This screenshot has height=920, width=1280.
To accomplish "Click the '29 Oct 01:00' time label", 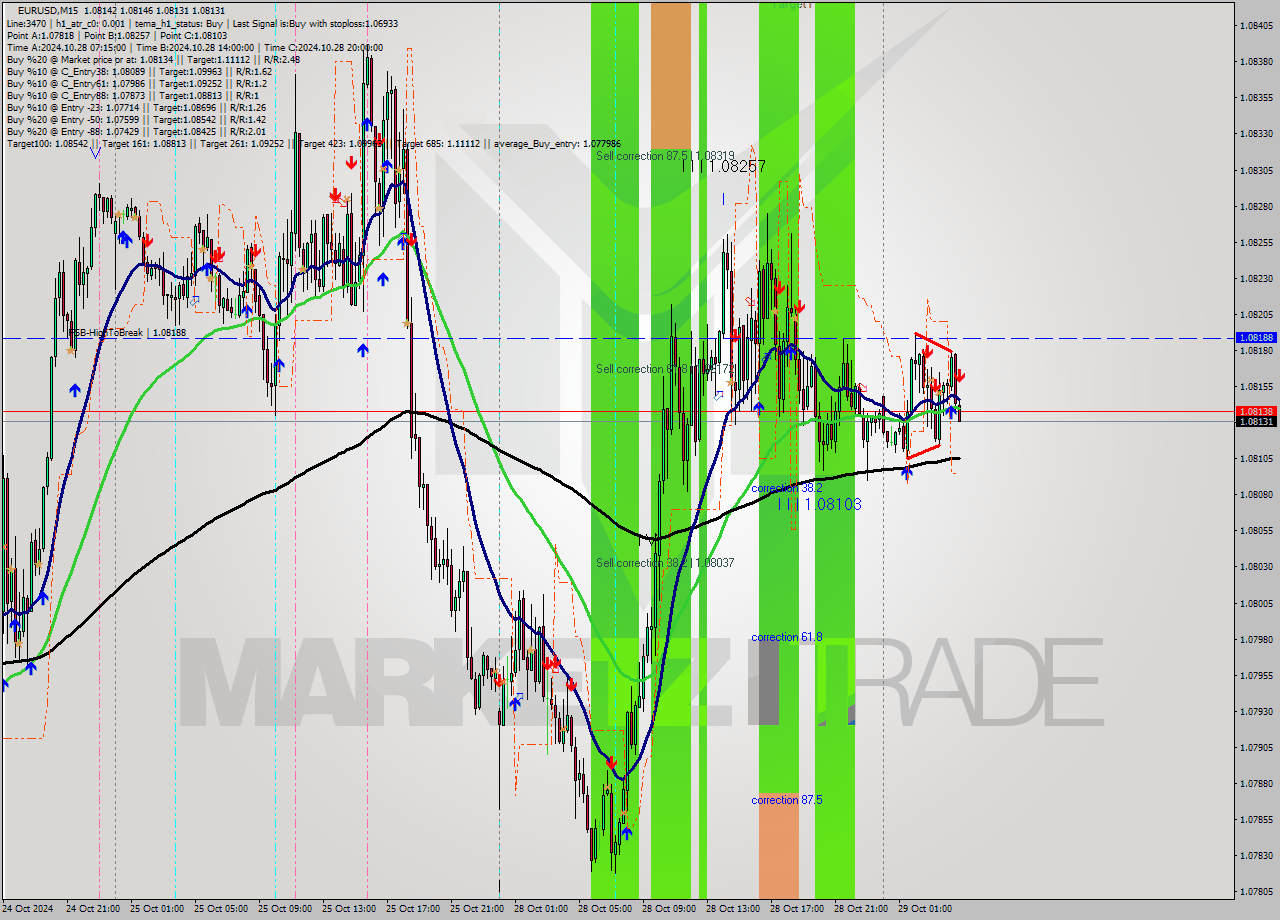I will click(926, 909).
